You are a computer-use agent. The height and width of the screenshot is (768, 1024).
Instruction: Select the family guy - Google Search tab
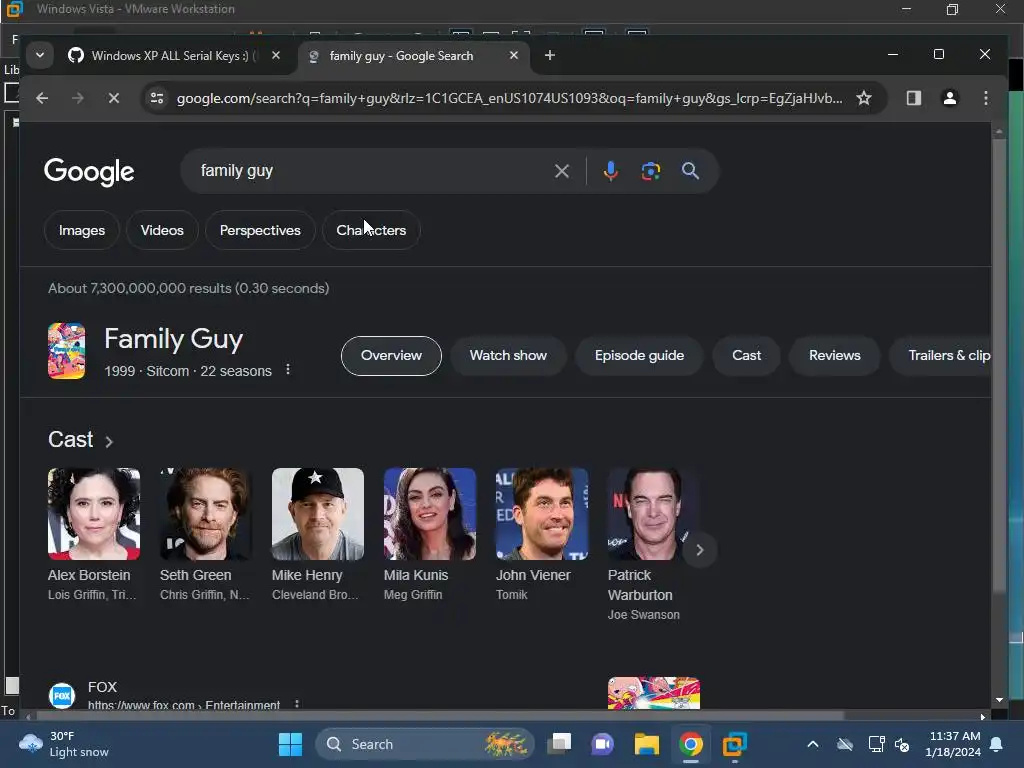tap(413, 56)
